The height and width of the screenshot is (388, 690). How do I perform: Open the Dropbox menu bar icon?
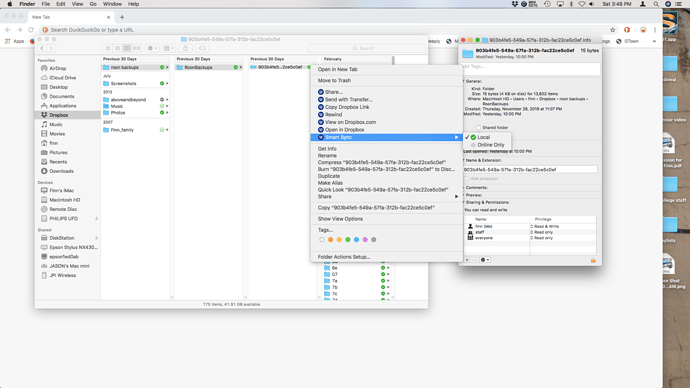[514, 4]
